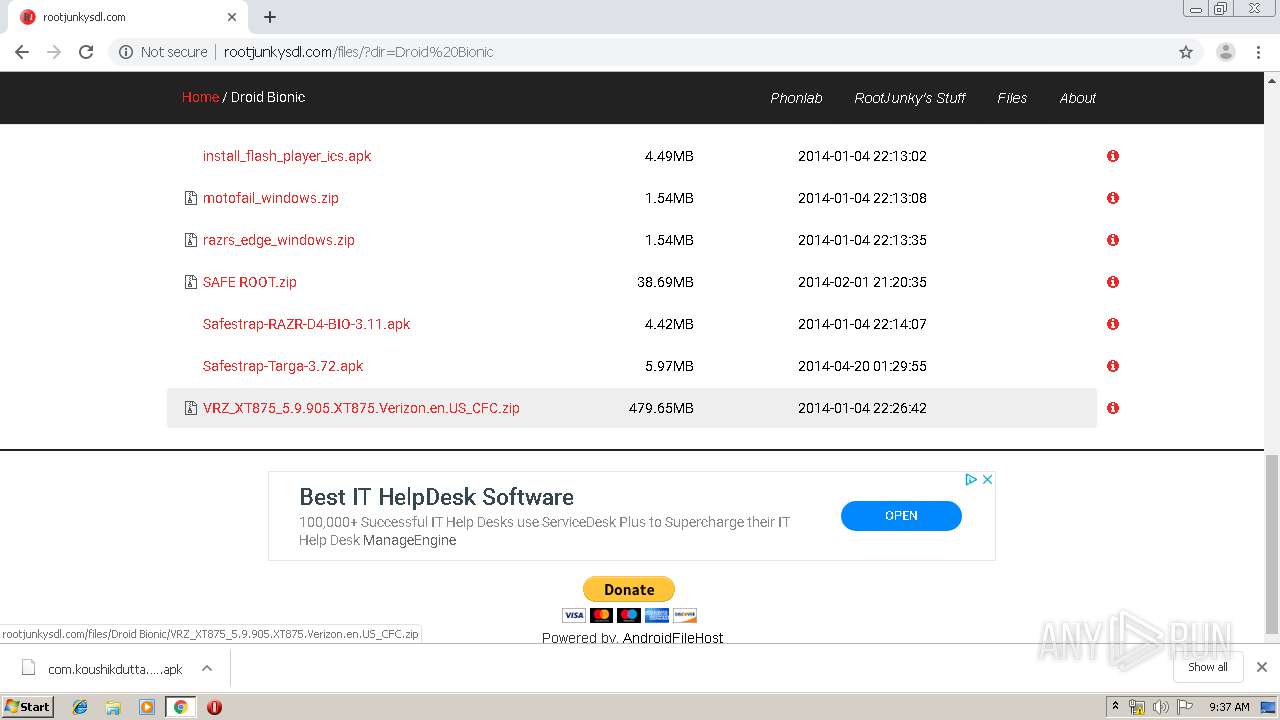Image resolution: width=1280 pixels, height=720 pixels.
Task: Click the Windows Start button
Action: click(27, 707)
